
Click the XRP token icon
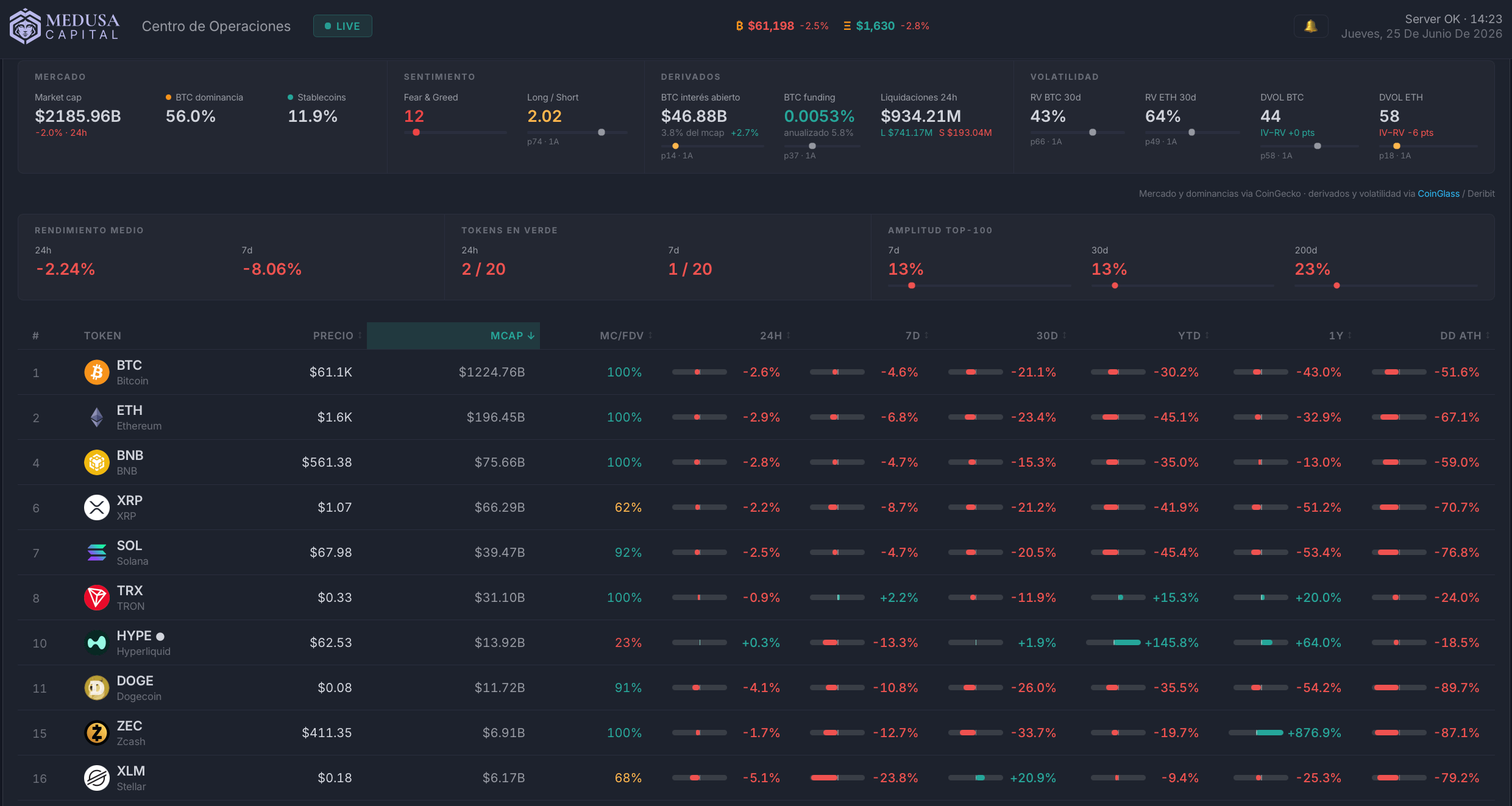[x=97, y=507]
